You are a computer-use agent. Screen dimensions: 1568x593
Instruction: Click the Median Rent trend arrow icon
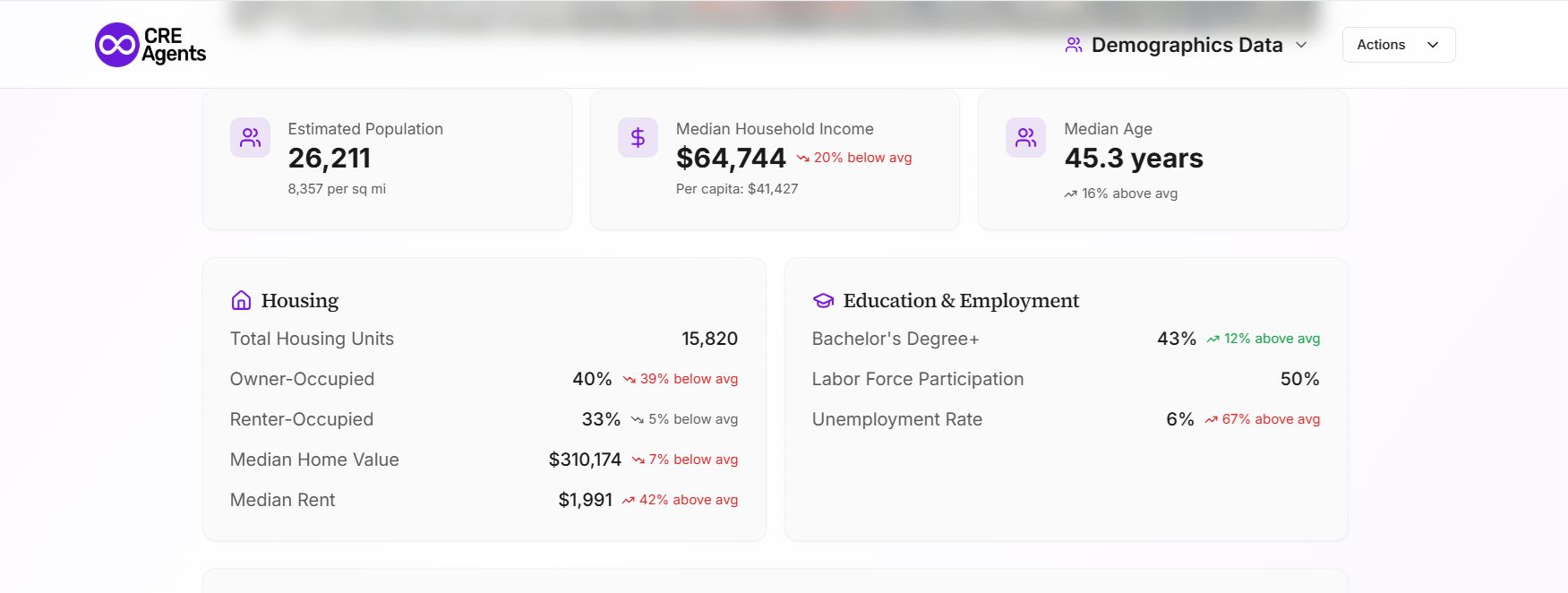pyautogui.click(x=629, y=501)
